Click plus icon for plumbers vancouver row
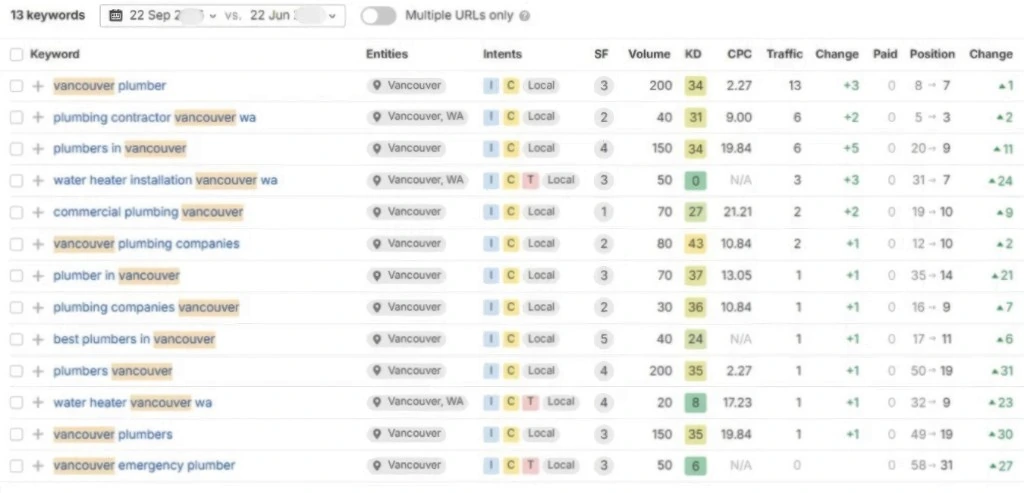Image resolution: width=1024 pixels, height=493 pixels. pyautogui.click(x=38, y=371)
